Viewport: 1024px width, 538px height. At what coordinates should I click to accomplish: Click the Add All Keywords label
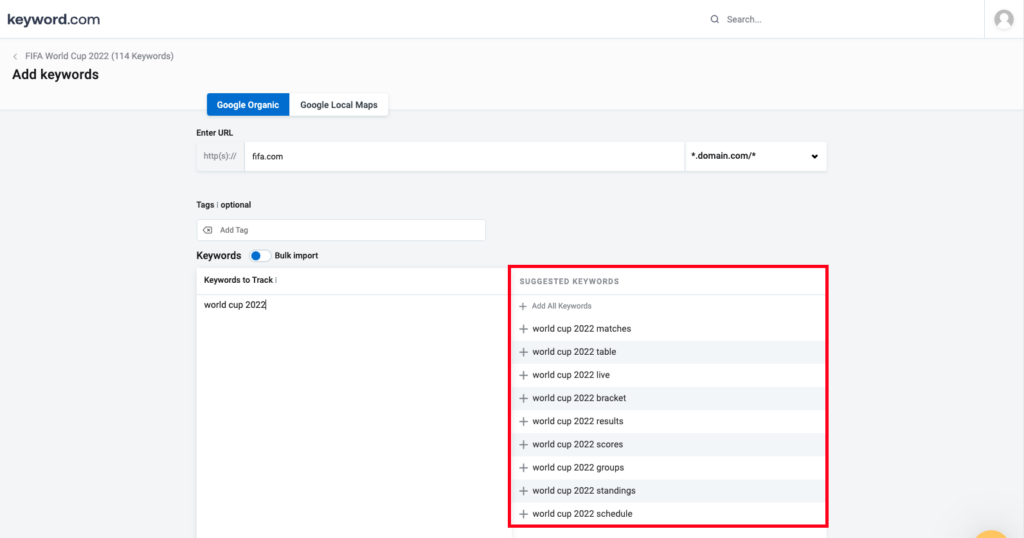pos(562,306)
